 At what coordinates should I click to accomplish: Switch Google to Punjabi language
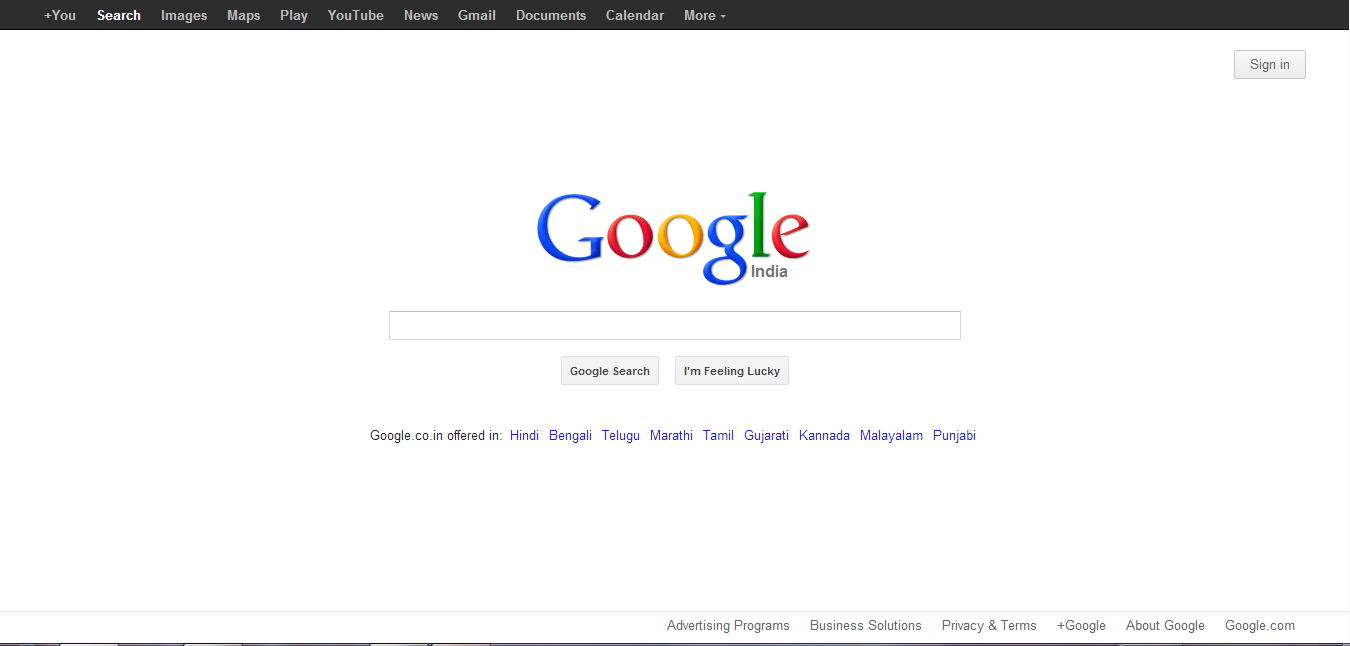pyautogui.click(x=954, y=435)
